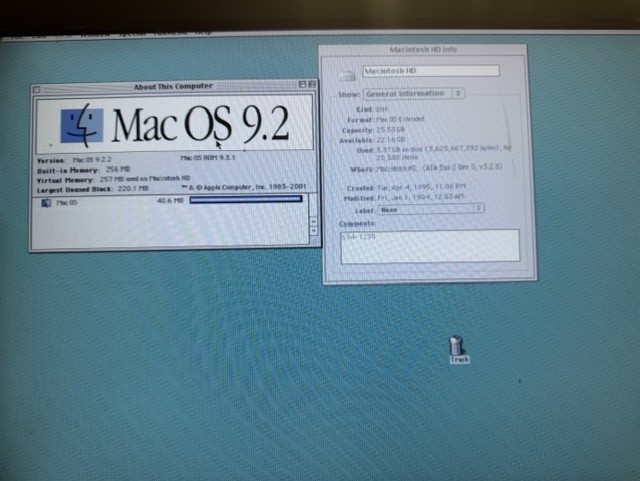640x481 pixels.
Task: Close the About This Computer window
Action: 37,89
